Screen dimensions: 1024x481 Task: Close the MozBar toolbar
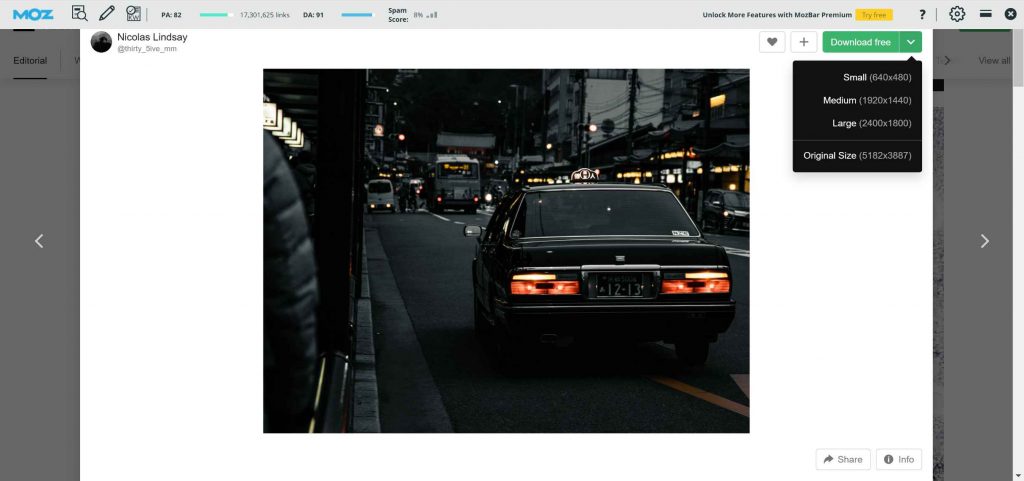[x=1010, y=14]
